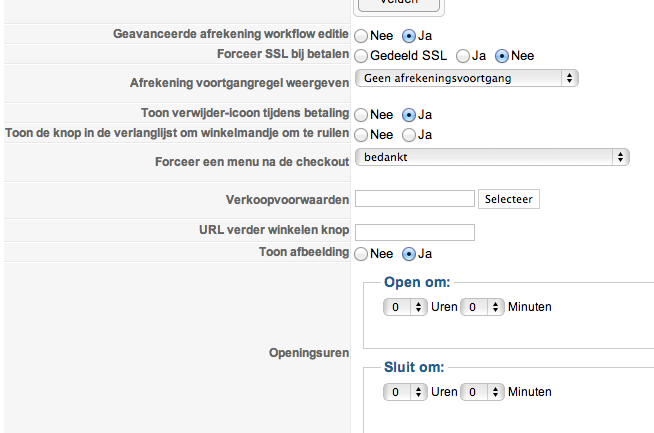This screenshot has width=654, height=433.
Task: Click the Verkoopvoorwaarden text field
Action: pos(414,199)
